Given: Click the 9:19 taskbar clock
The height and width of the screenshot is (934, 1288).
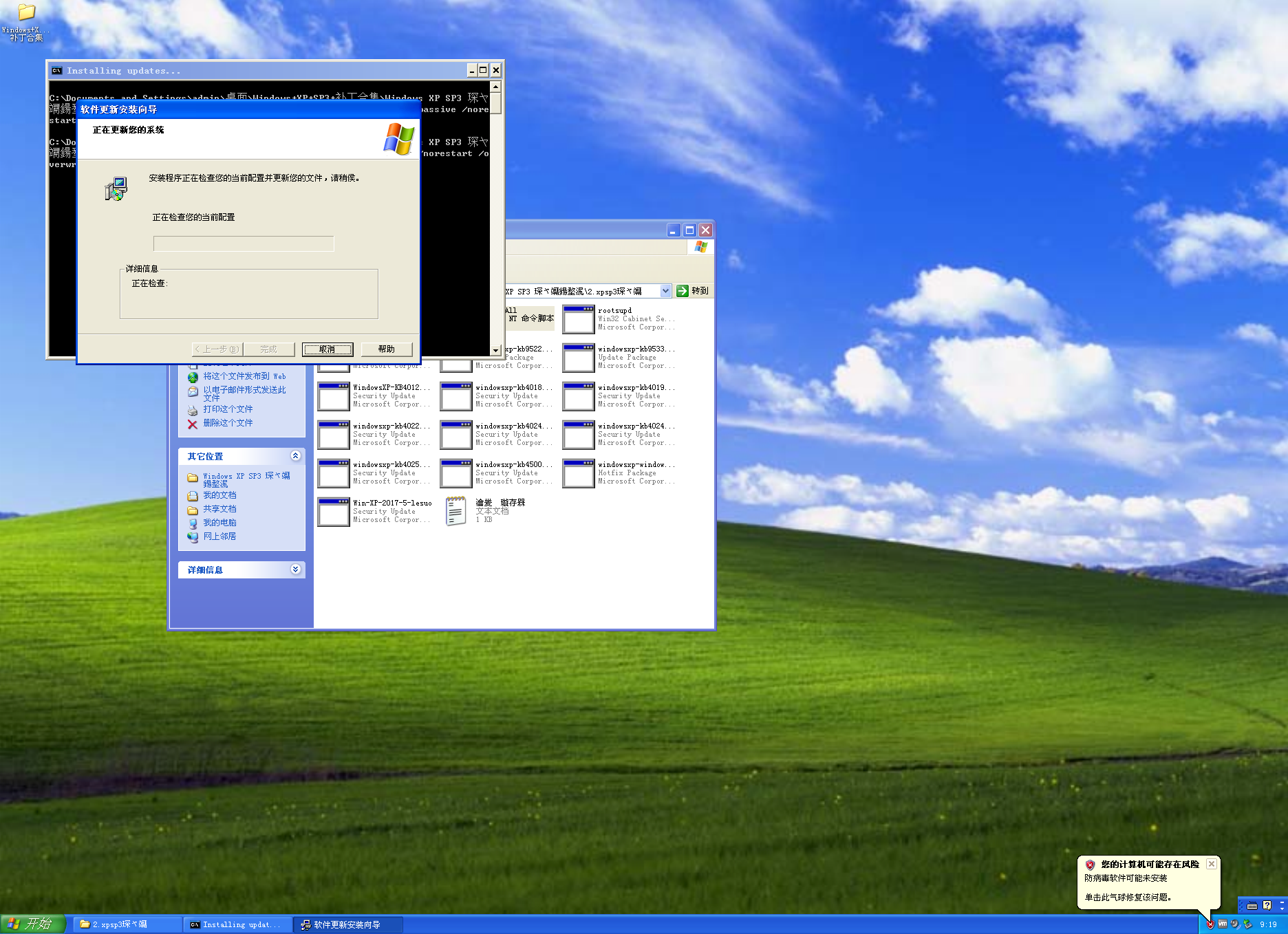Looking at the screenshot, I should coord(1269,924).
